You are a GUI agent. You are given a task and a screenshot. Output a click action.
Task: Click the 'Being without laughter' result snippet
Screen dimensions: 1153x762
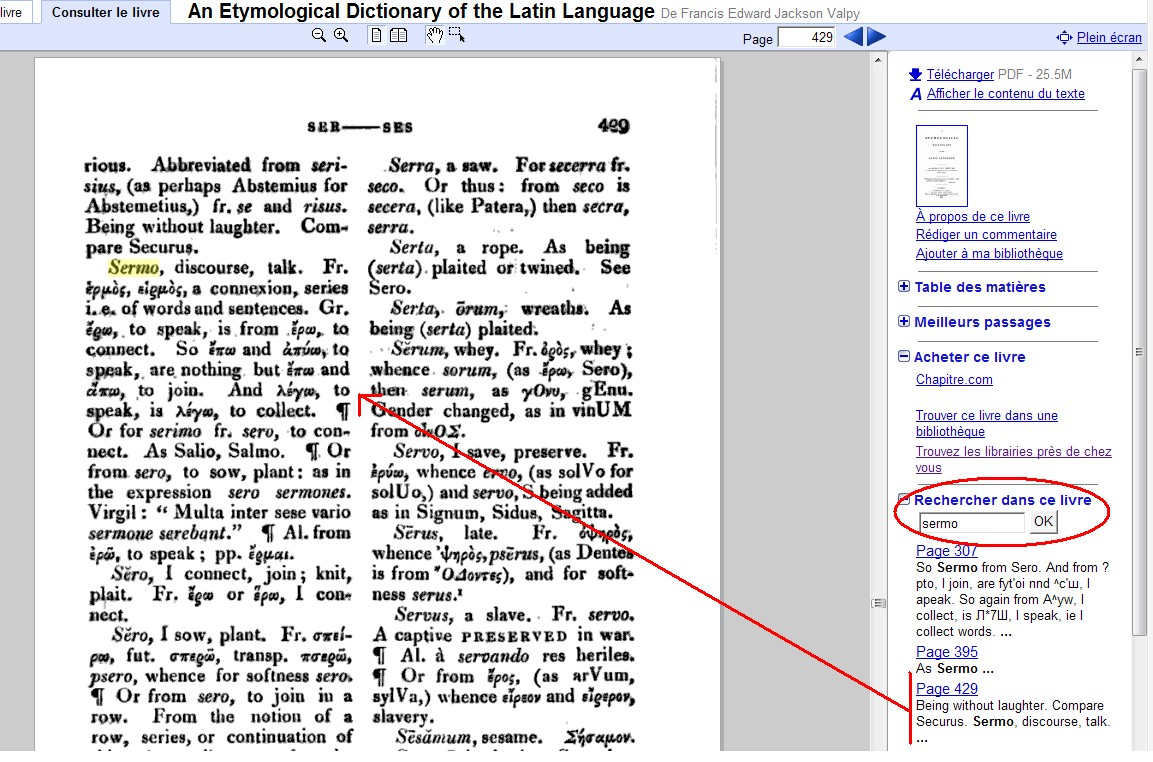pos(1013,722)
